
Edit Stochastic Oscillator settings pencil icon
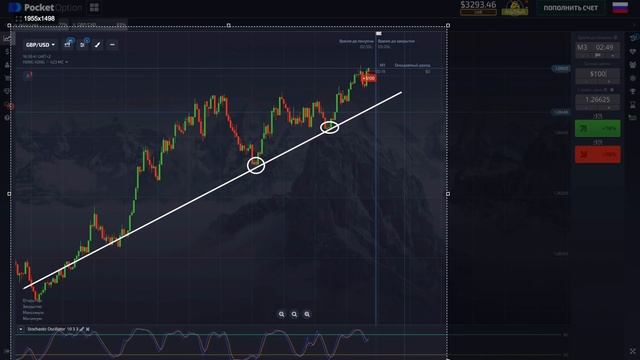(x=82, y=329)
